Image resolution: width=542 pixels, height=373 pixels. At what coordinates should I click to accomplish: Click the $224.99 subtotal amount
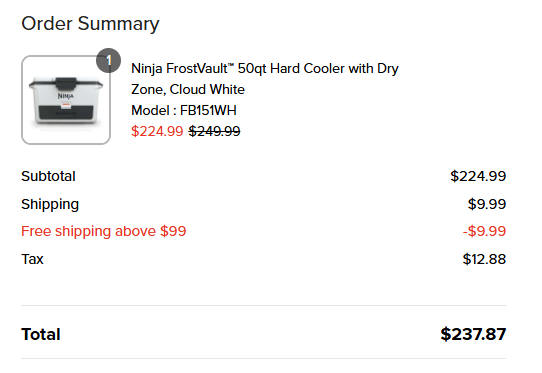pos(478,176)
